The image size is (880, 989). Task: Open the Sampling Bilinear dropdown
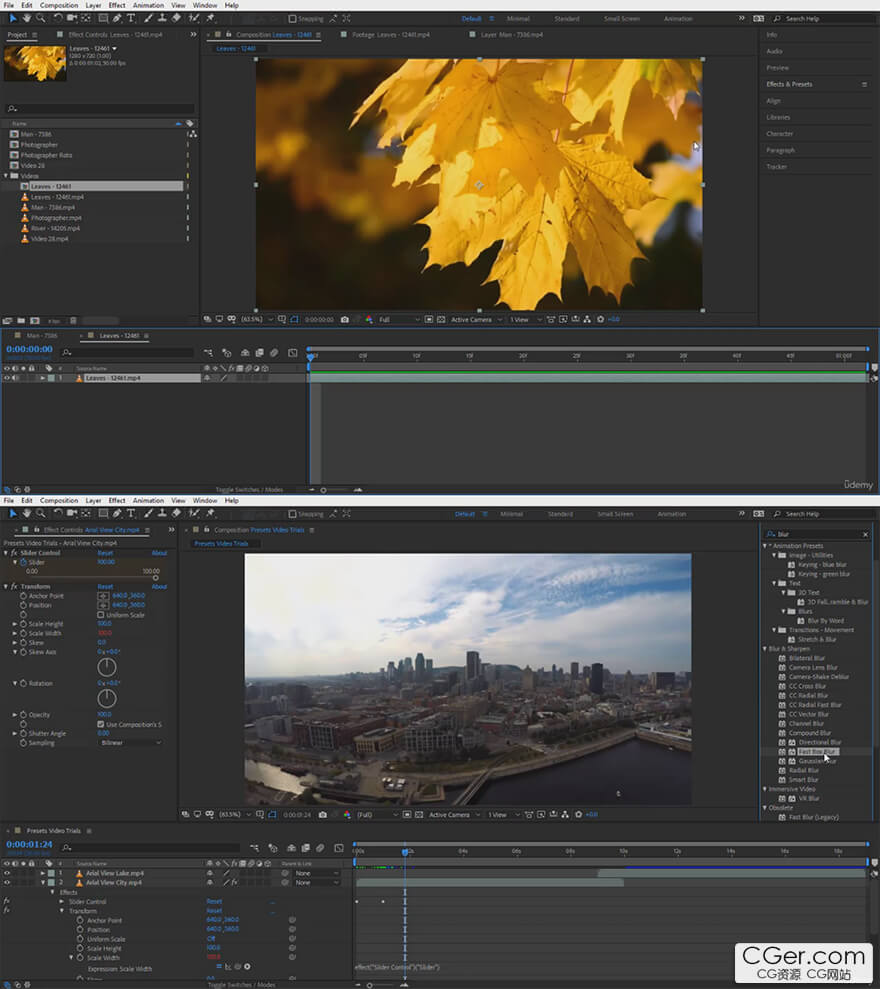point(131,743)
